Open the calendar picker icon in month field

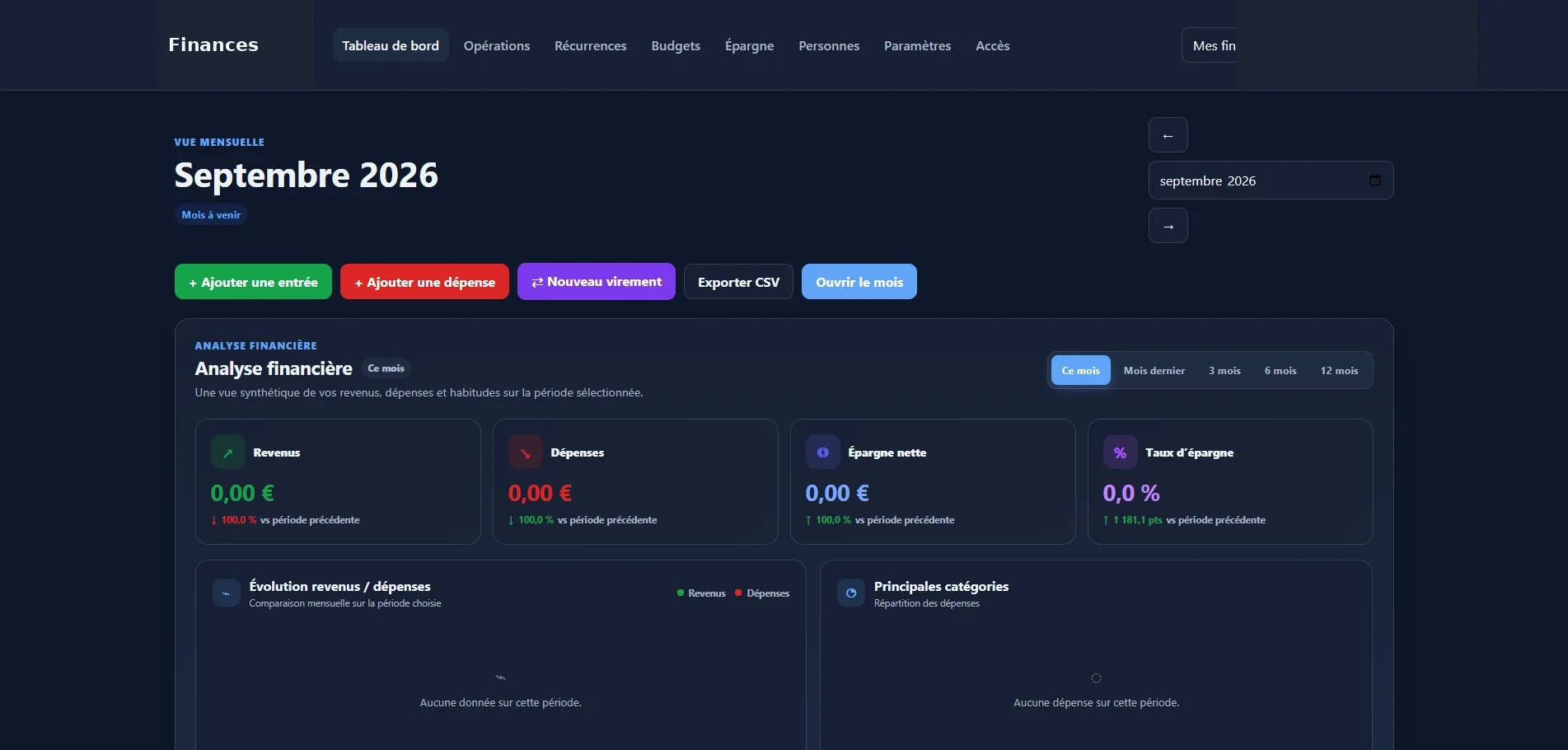(x=1375, y=180)
